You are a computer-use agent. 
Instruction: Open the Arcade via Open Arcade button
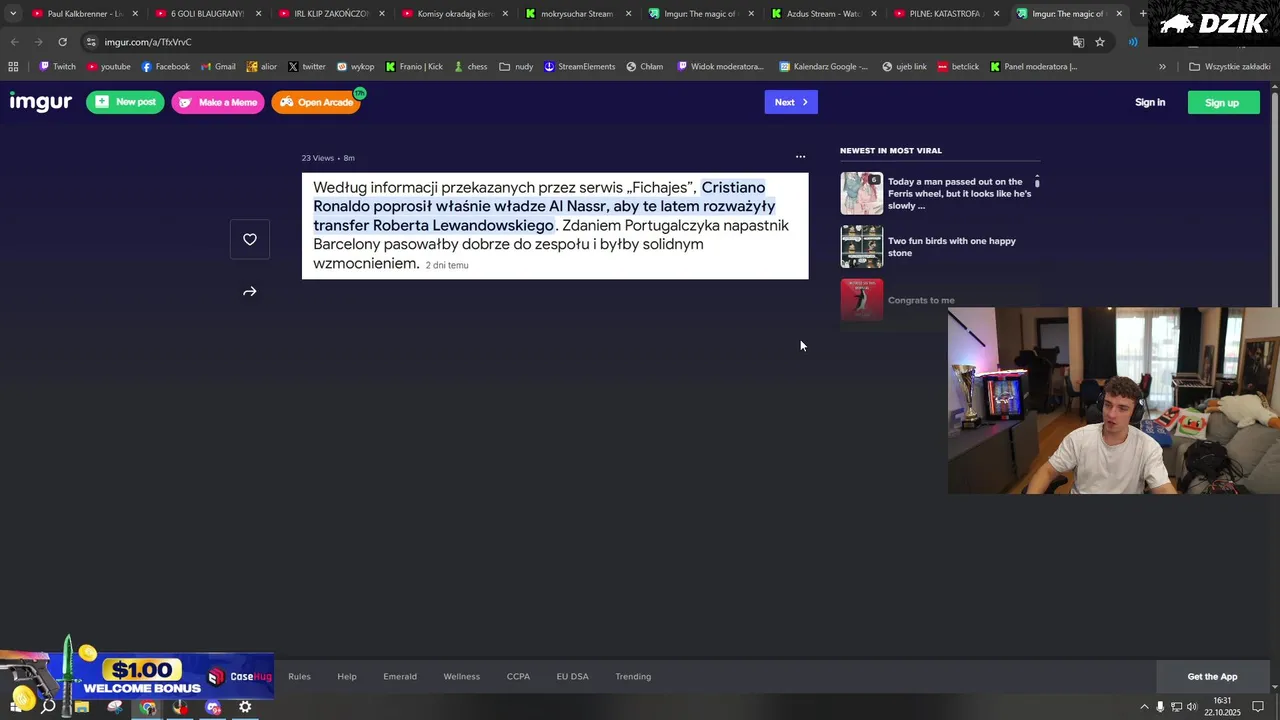point(316,102)
